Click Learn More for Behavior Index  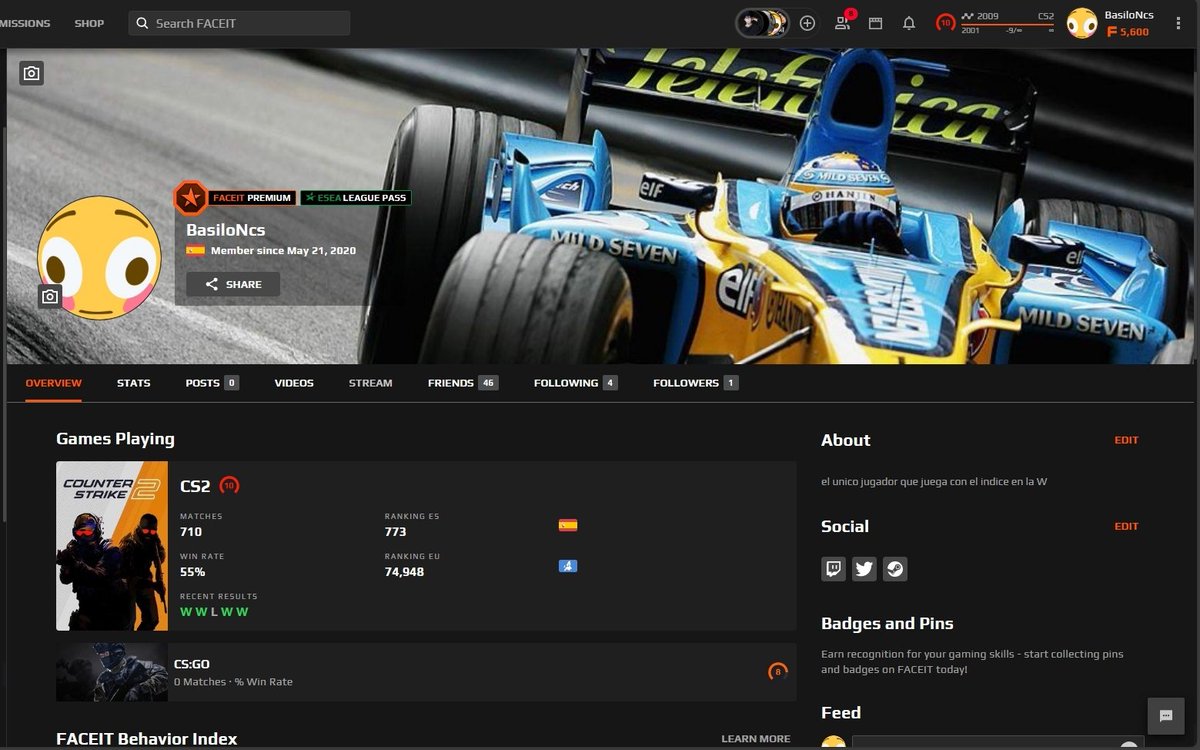tap(756, 739)
